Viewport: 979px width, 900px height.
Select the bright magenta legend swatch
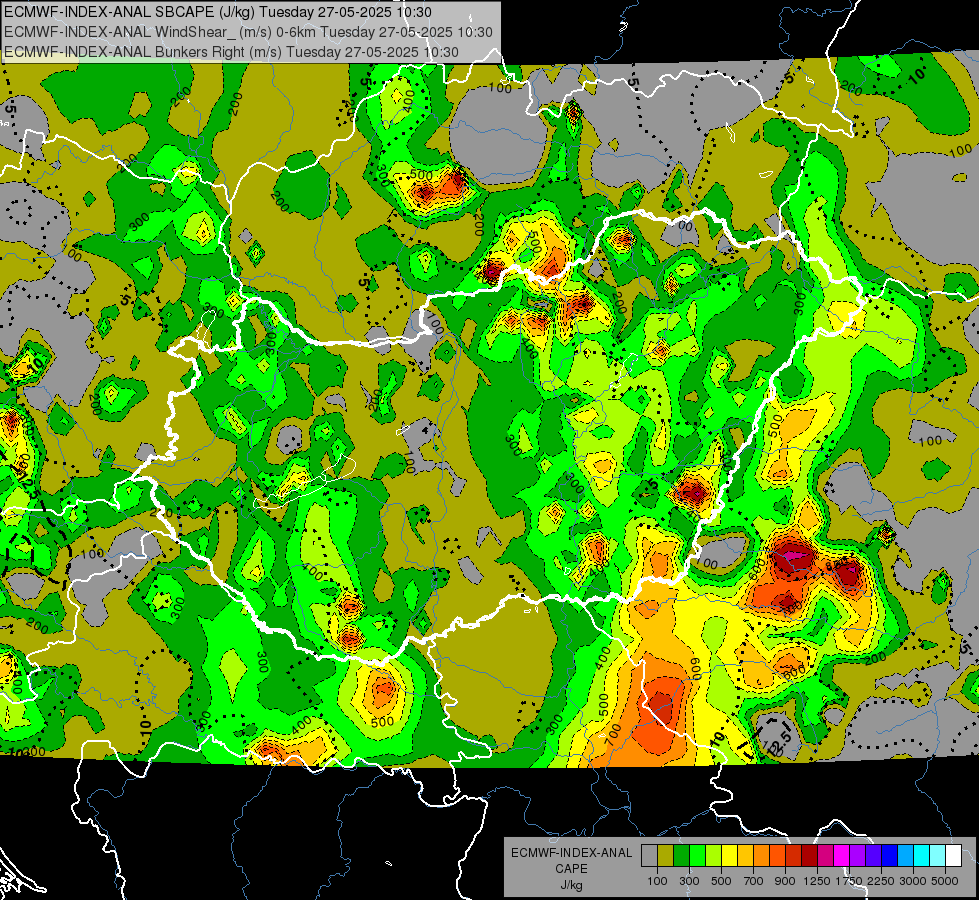click(842, 855)
